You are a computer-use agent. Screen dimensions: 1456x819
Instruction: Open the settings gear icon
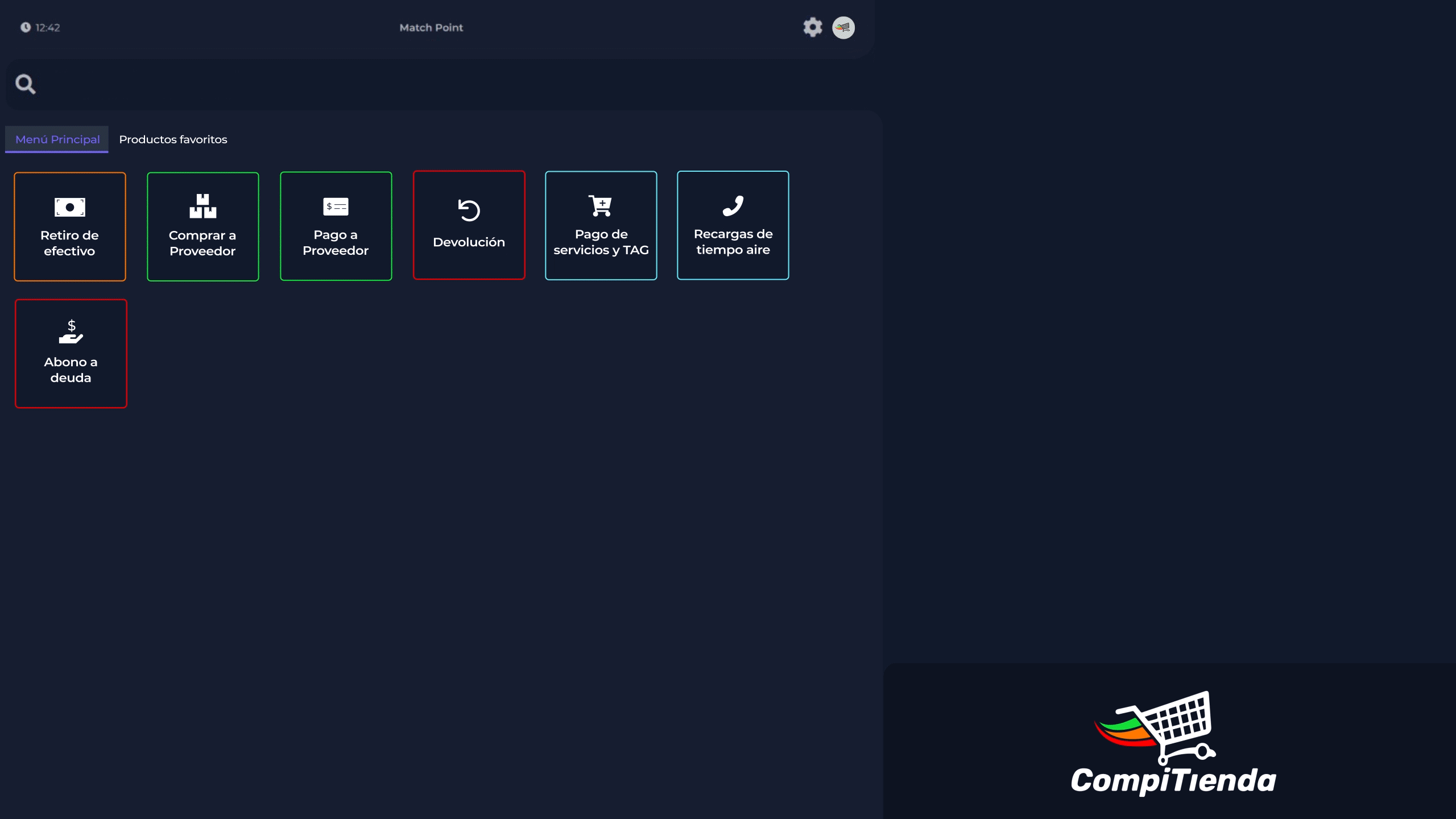pyautogui.click(x=812, y=27)
